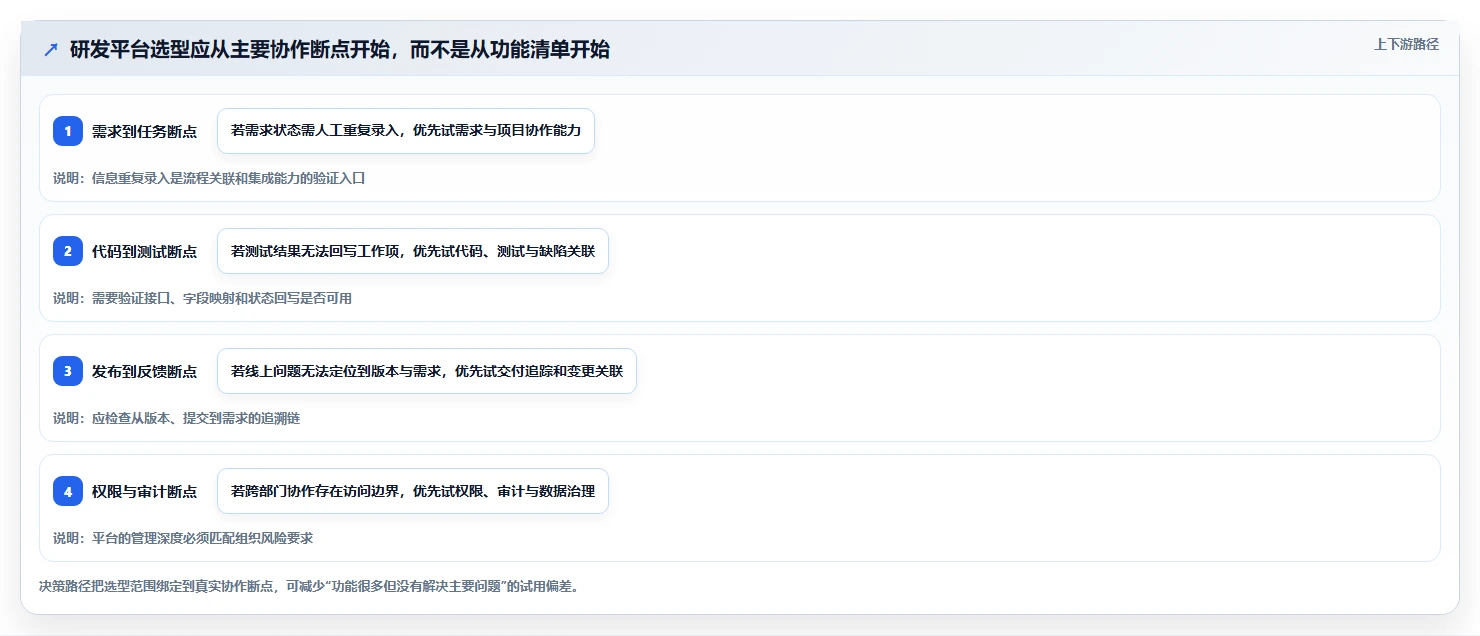
Task: Click the 代码到测试断点 heading
Action: 144,251
